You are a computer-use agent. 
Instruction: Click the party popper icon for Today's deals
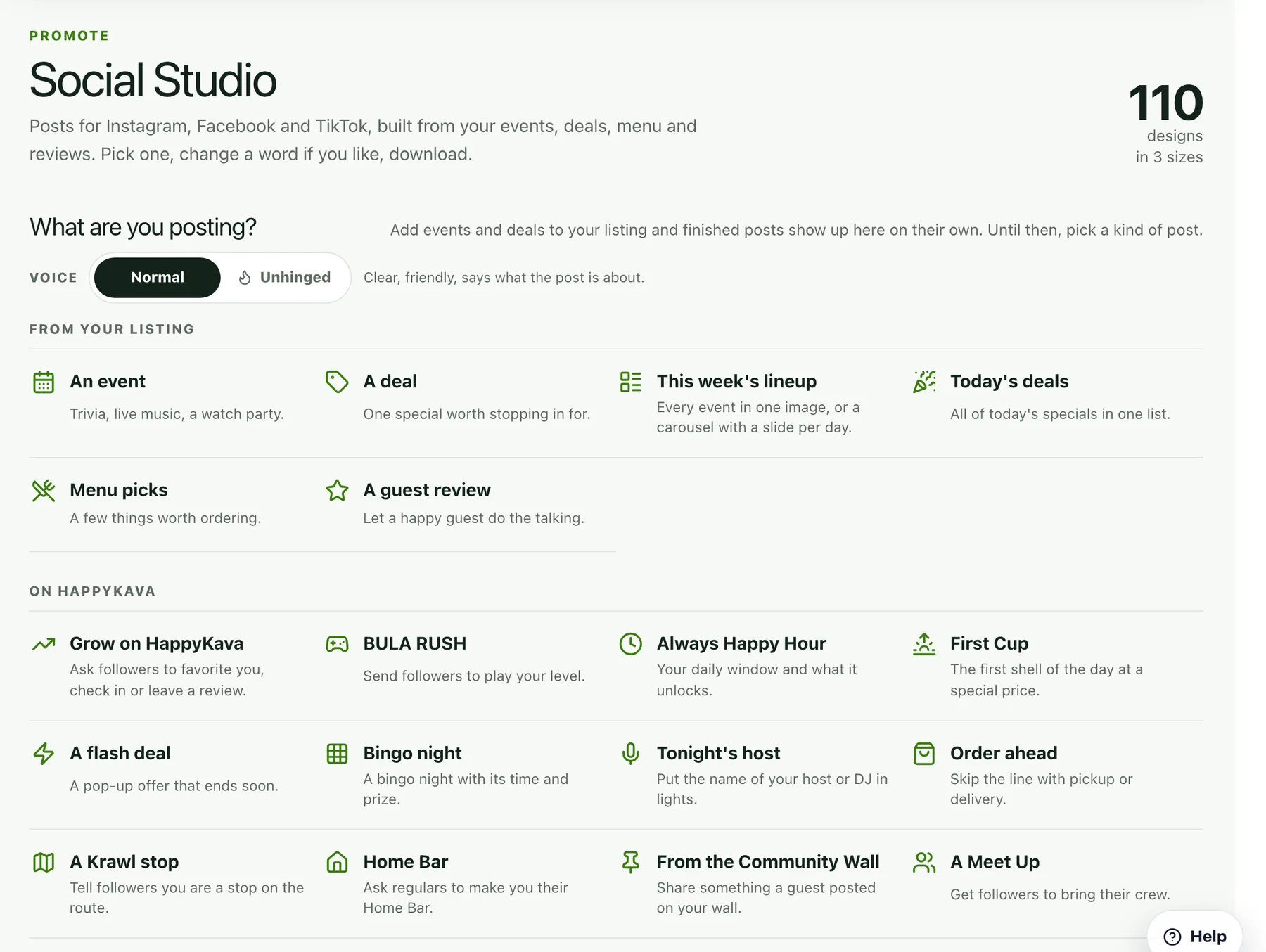[924, 382]
